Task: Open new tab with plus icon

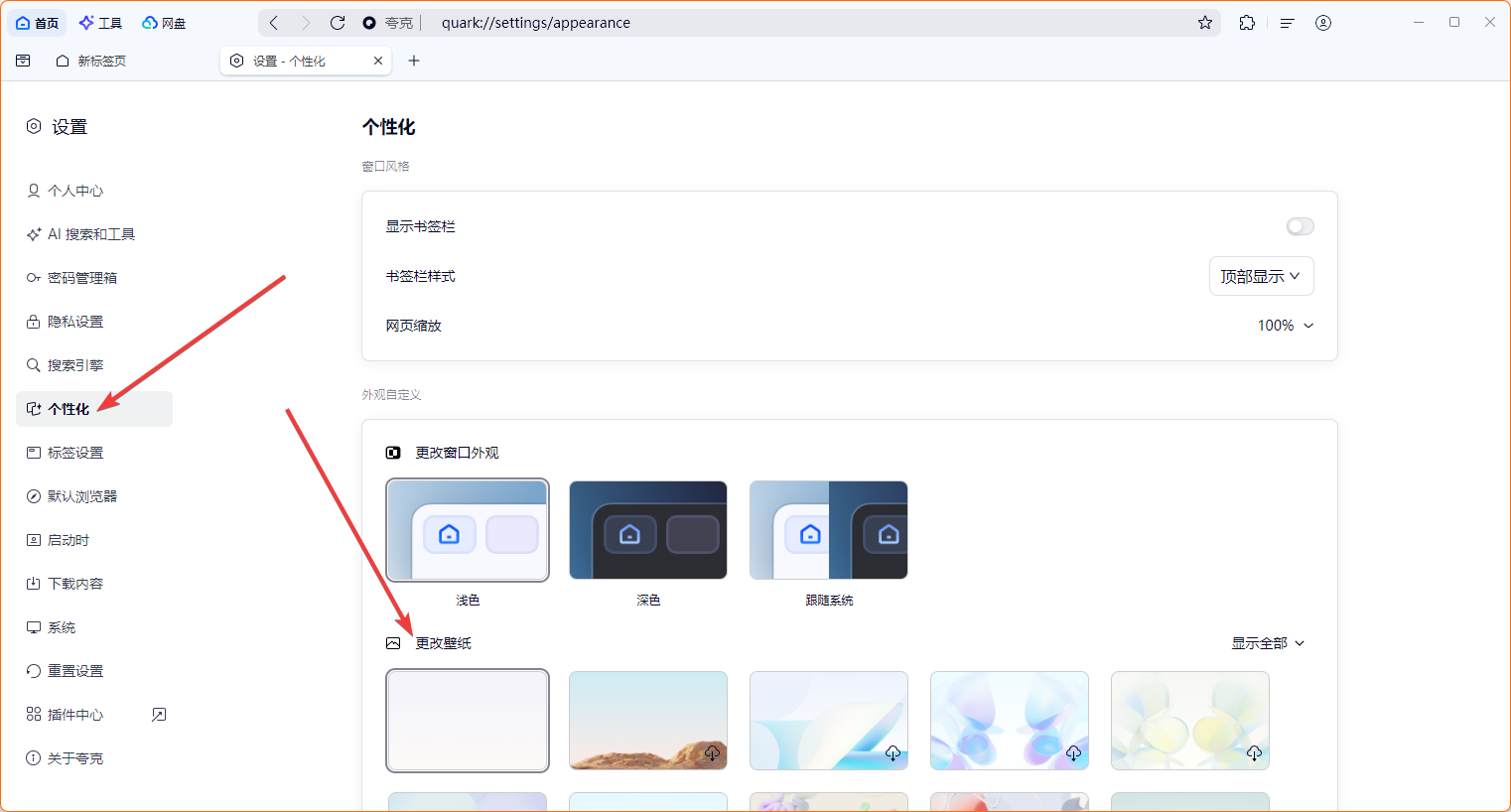Action: coord(414,61)
